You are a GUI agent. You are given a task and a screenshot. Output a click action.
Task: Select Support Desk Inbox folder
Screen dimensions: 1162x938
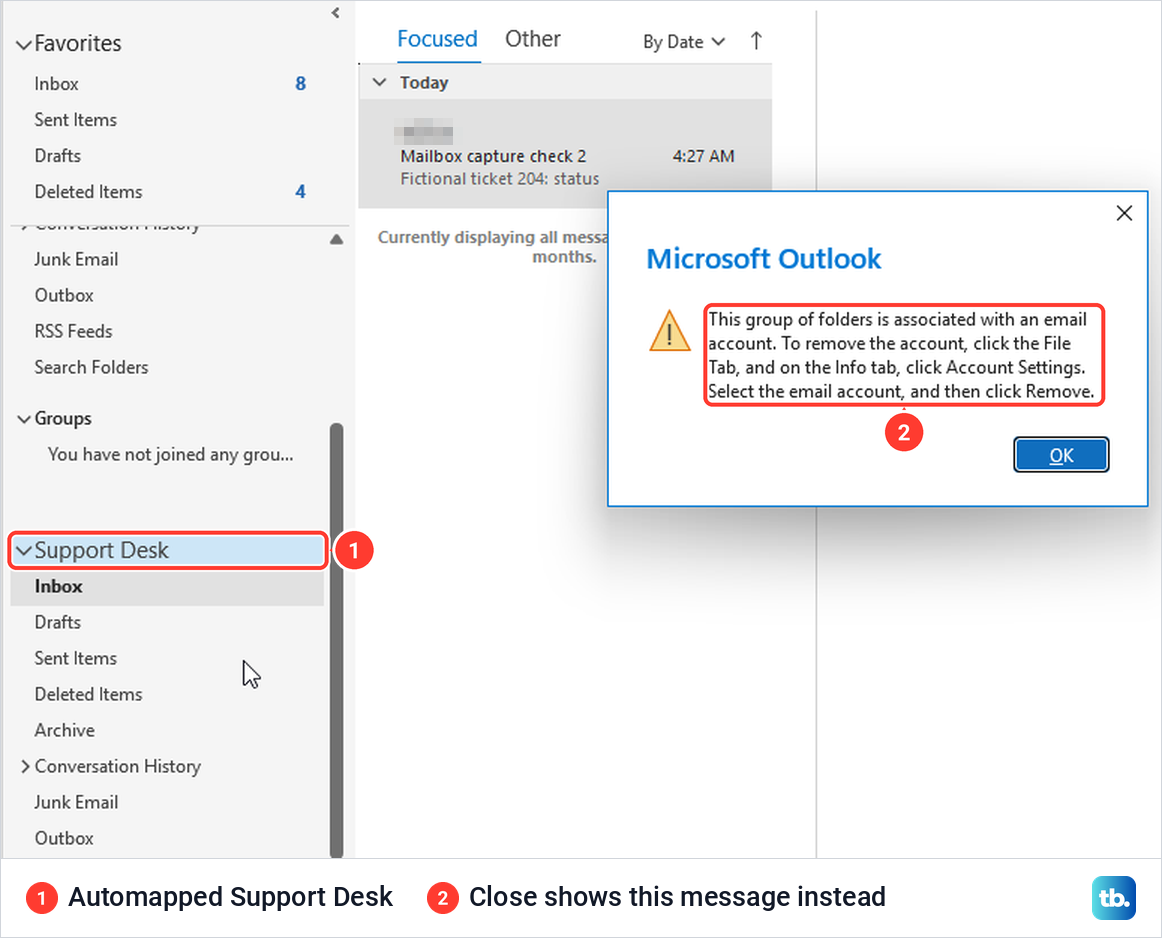(x=167, y=587)
